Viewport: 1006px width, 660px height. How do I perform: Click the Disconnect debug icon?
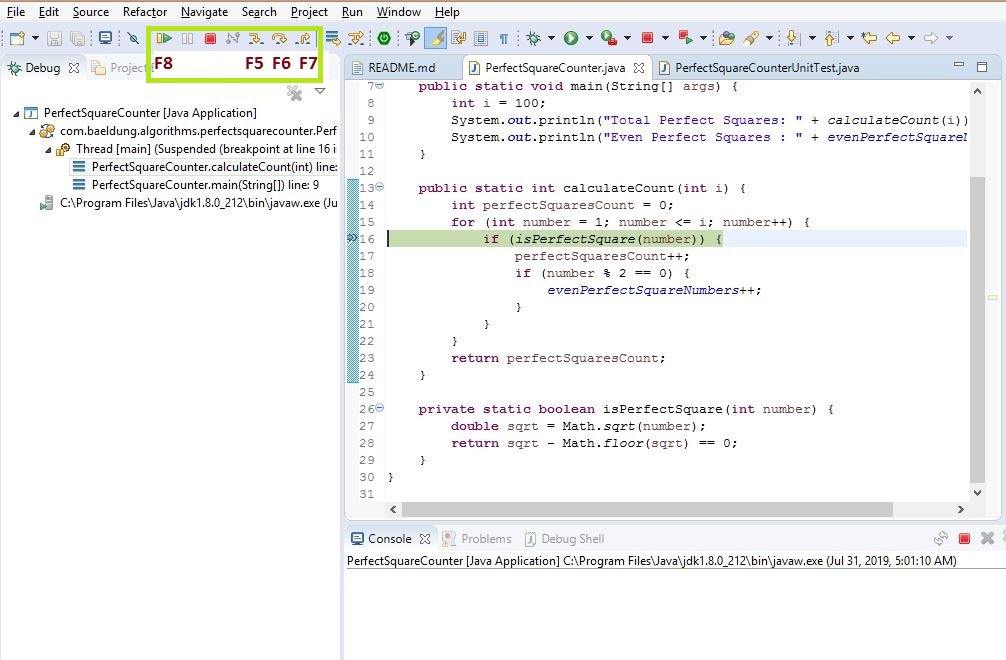(x=233, y=38)
